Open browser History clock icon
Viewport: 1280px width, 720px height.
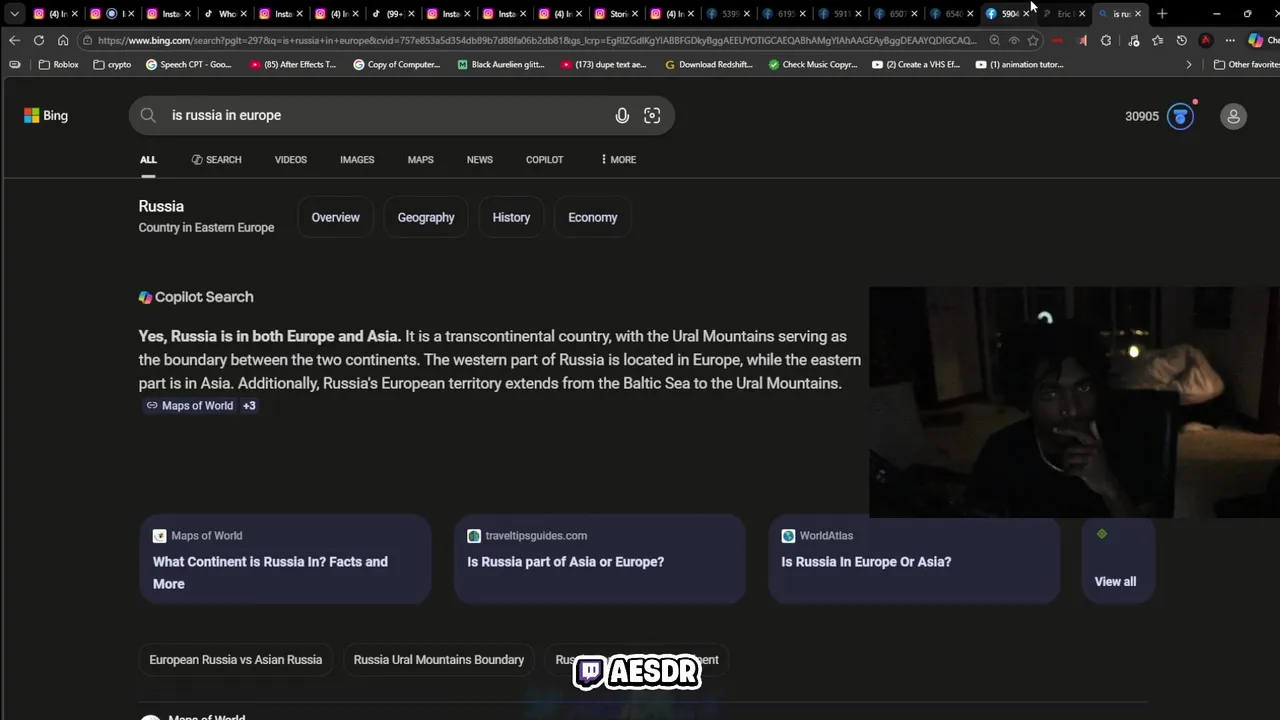1181,40
